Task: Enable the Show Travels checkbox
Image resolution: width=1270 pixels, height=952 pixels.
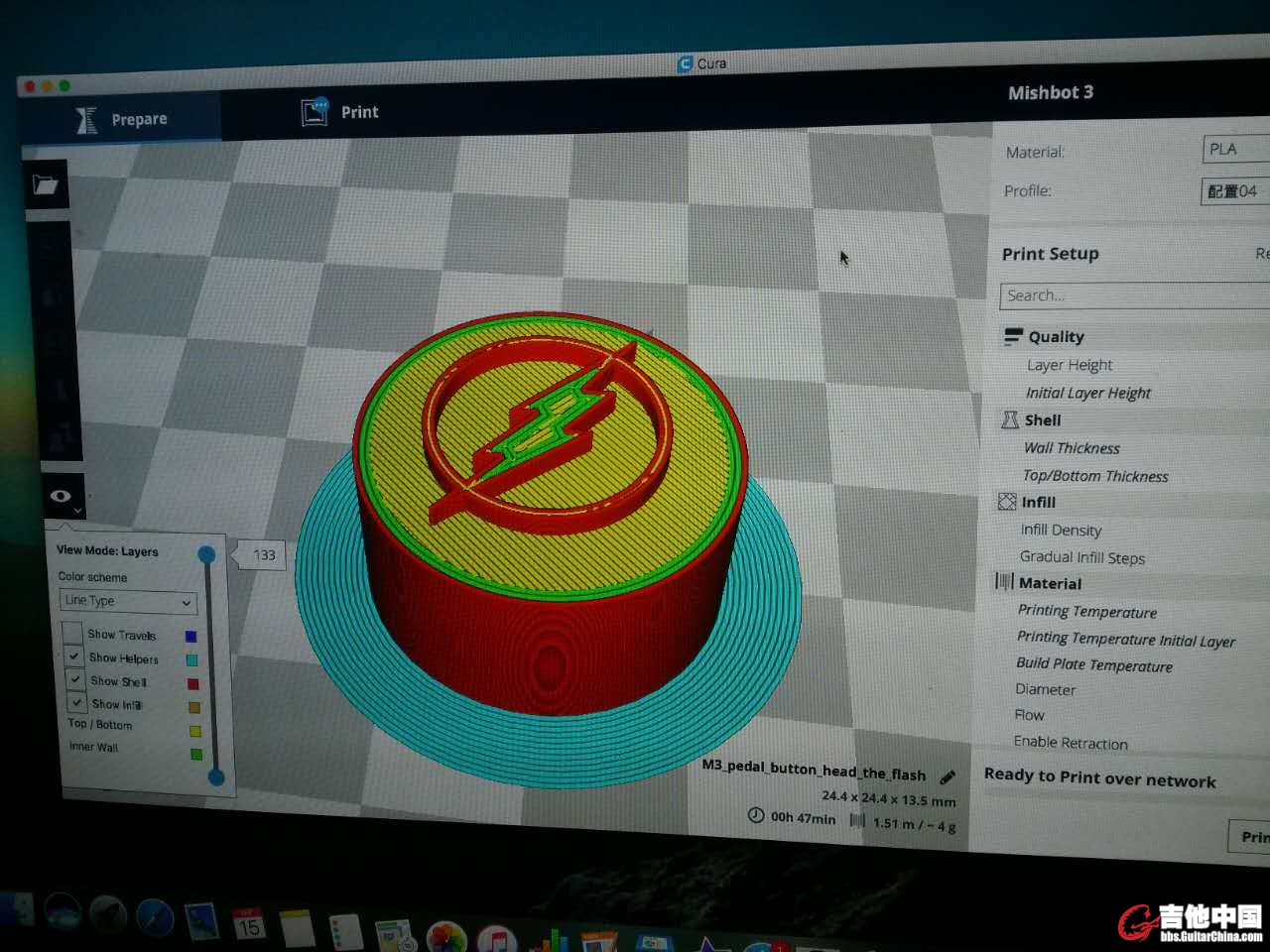Action: tap(72, 632)
